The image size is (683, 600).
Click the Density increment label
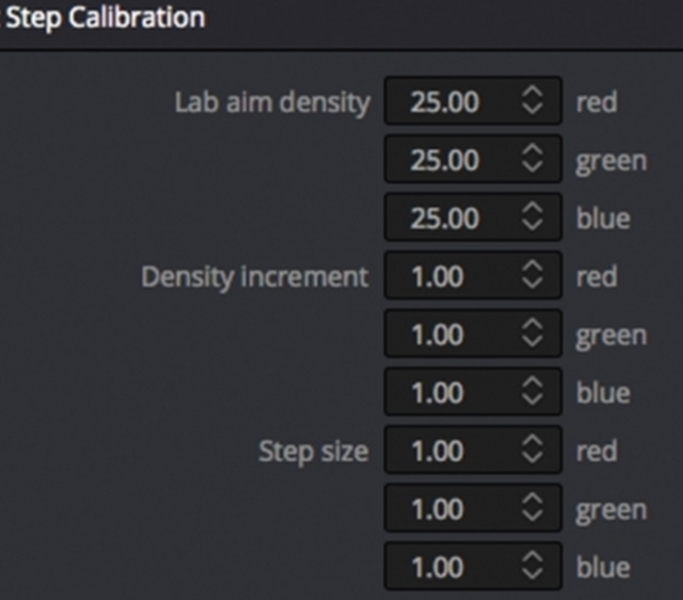coord(254,277)
